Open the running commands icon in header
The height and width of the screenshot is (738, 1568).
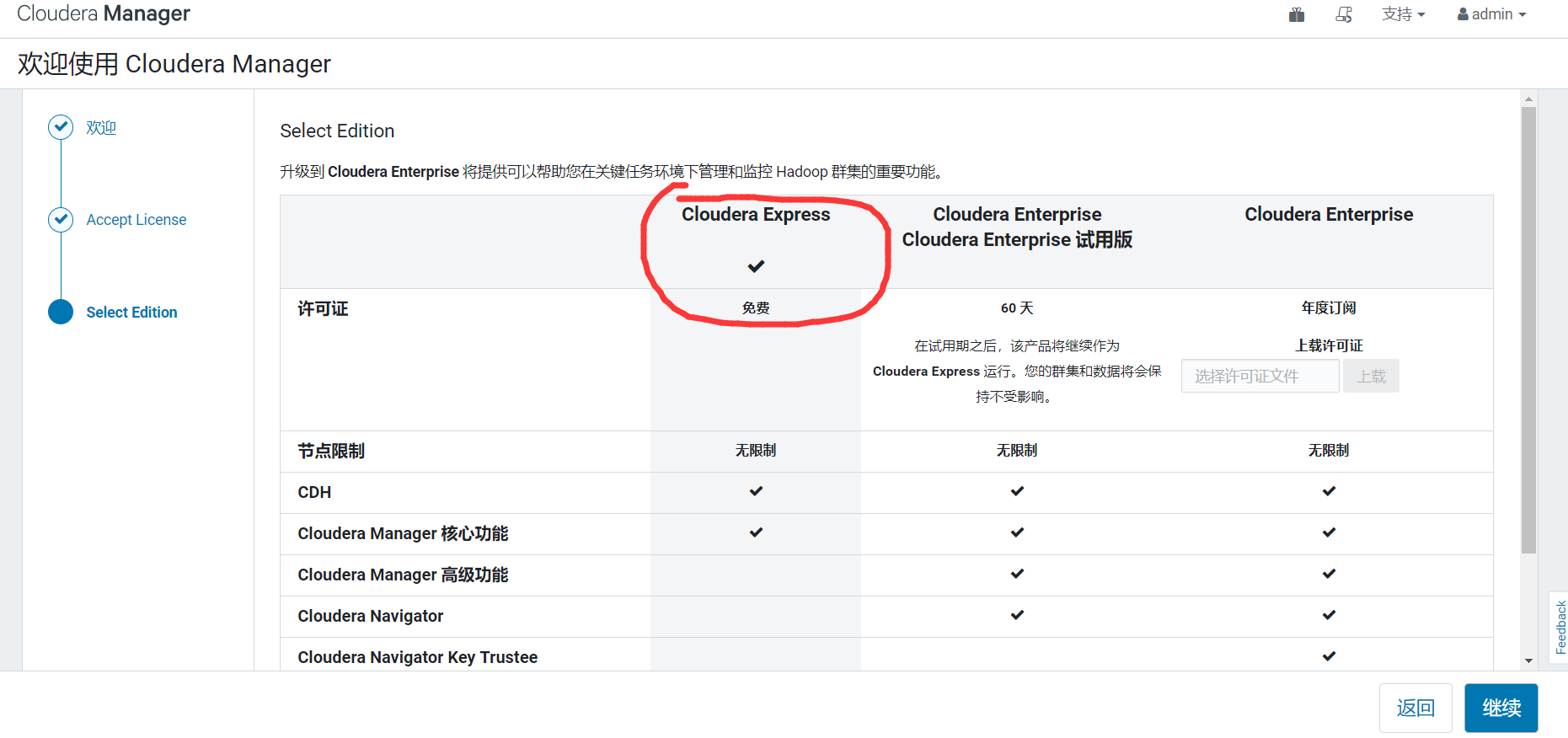pyautogui.click(x=1344, y=14)
